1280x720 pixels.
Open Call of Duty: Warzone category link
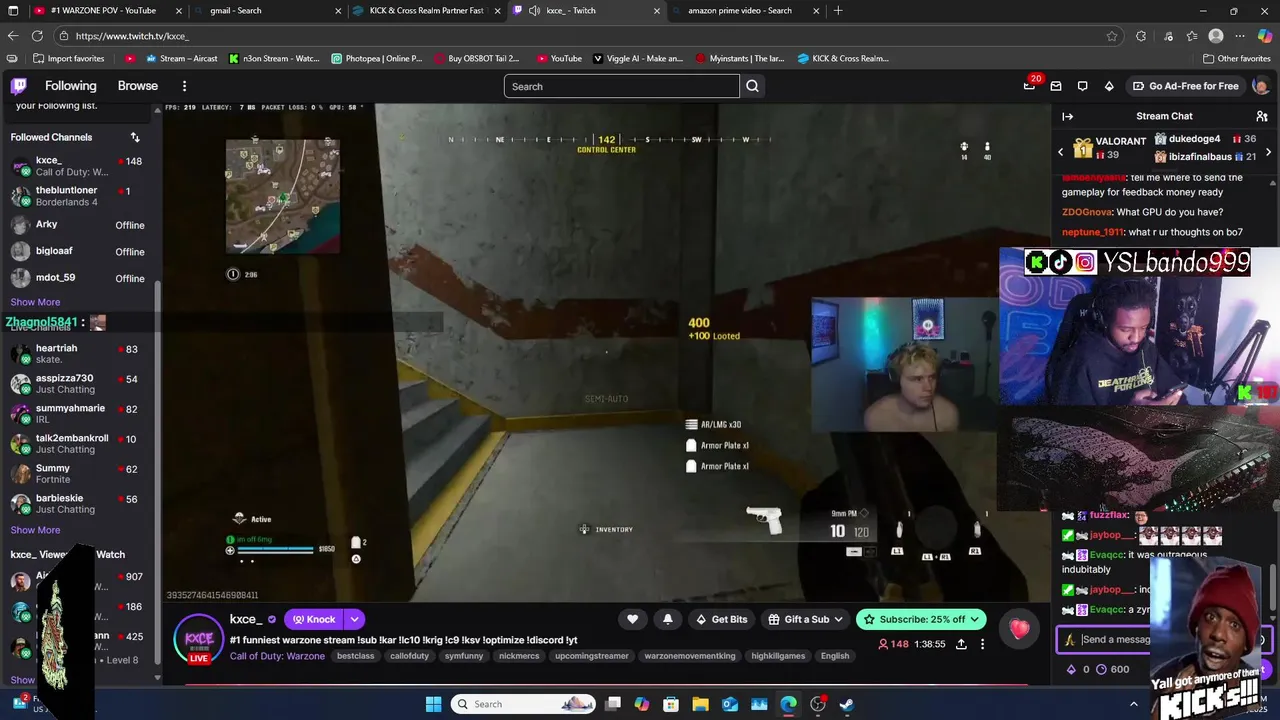click(277, 656)
